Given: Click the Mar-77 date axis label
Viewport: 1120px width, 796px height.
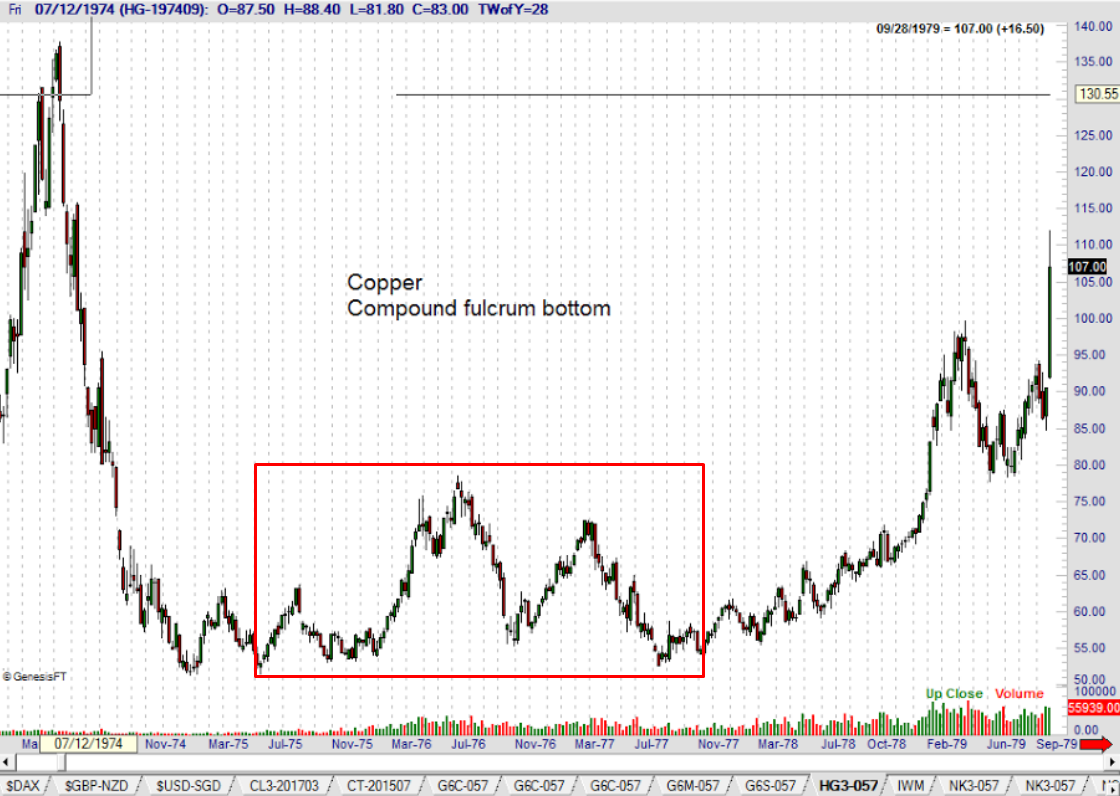Looking at the screenshot, I should (594, 744).
